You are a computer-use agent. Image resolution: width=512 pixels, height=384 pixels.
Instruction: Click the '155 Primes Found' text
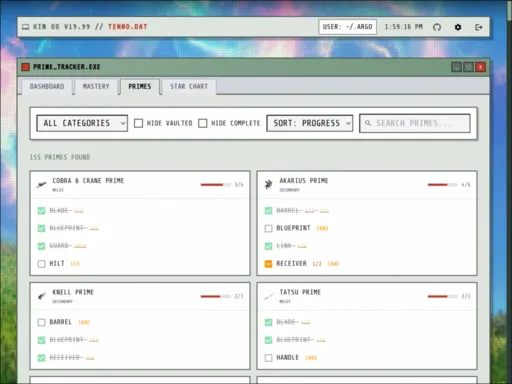pyautogui.click(x=60, y=157)
